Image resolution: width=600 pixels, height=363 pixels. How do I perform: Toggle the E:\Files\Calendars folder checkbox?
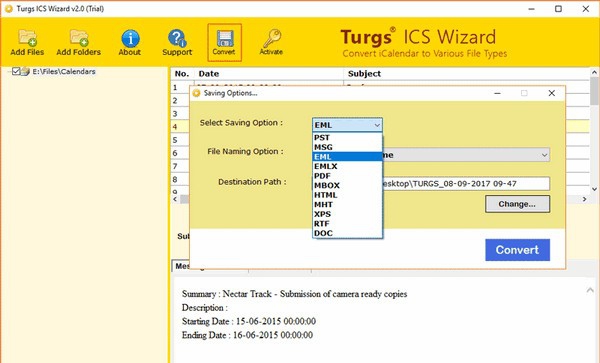coord(16,71)
